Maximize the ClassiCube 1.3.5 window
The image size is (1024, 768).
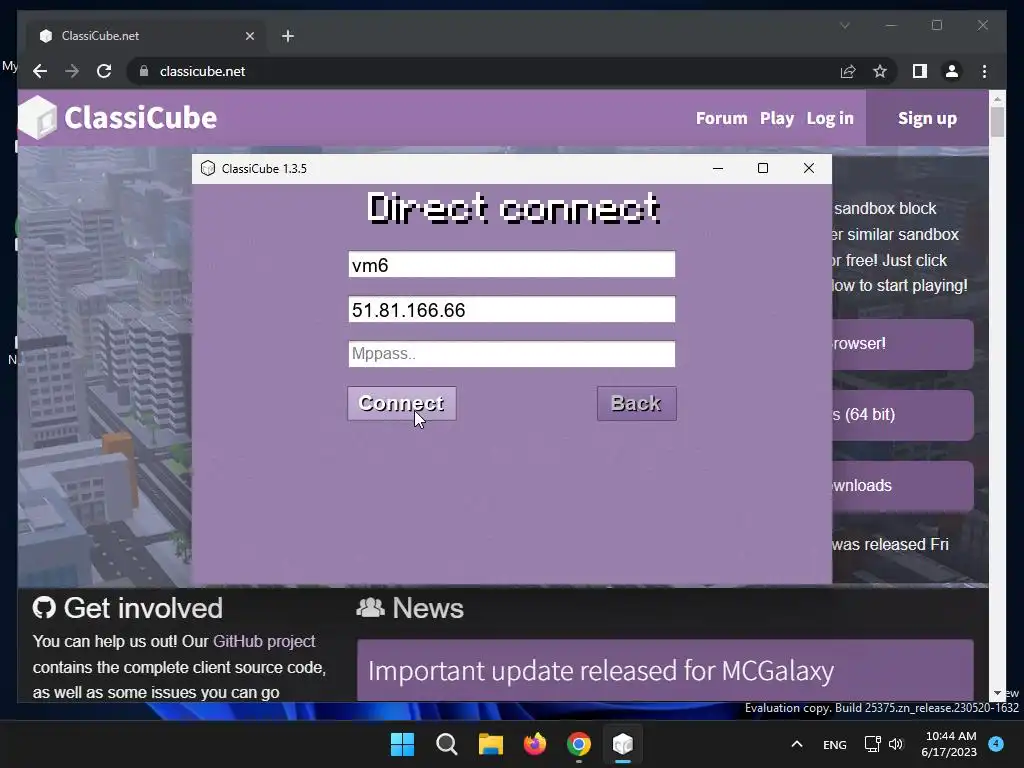(x=763, y=168)
